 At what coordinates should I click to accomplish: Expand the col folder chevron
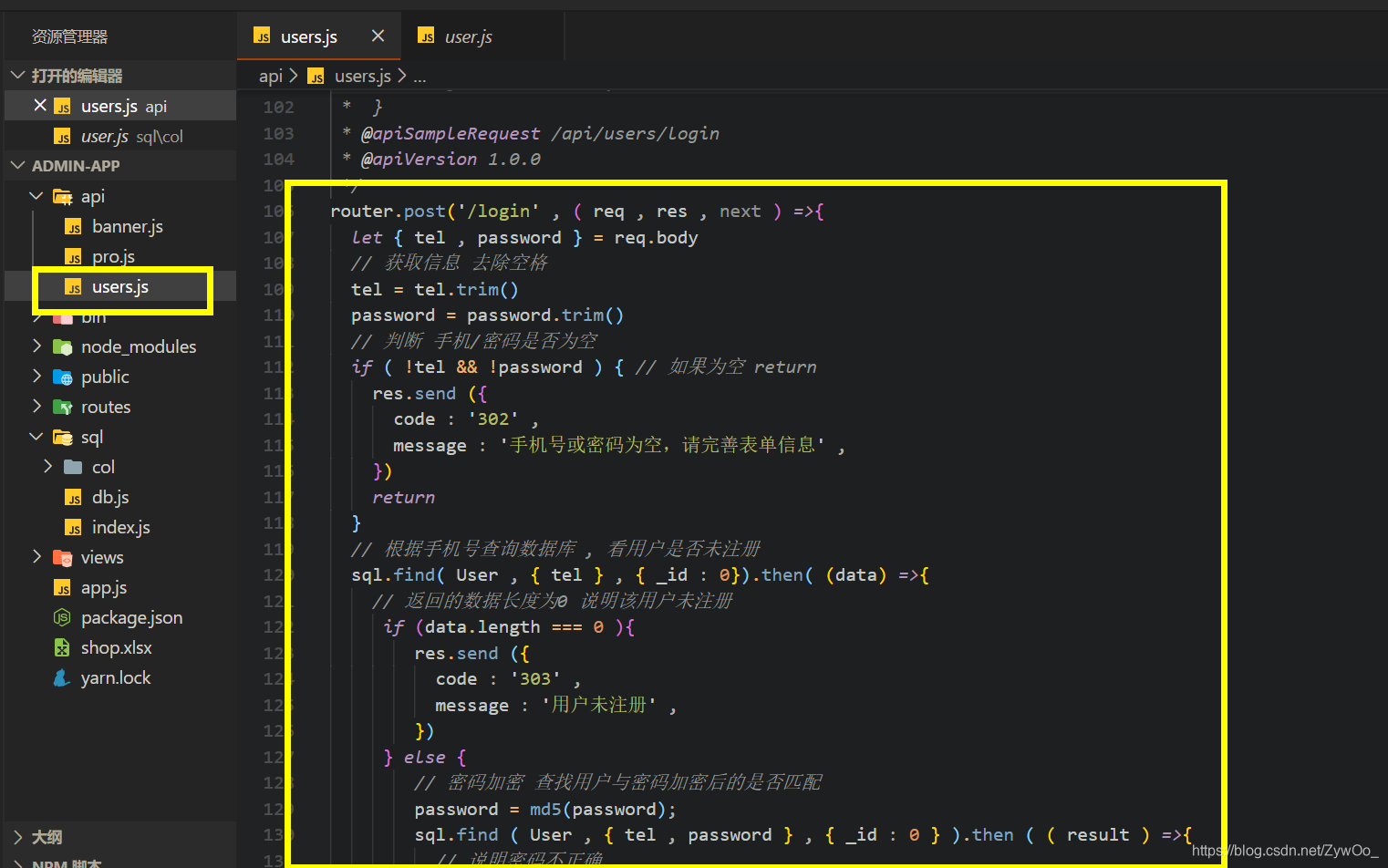point(47,467)
